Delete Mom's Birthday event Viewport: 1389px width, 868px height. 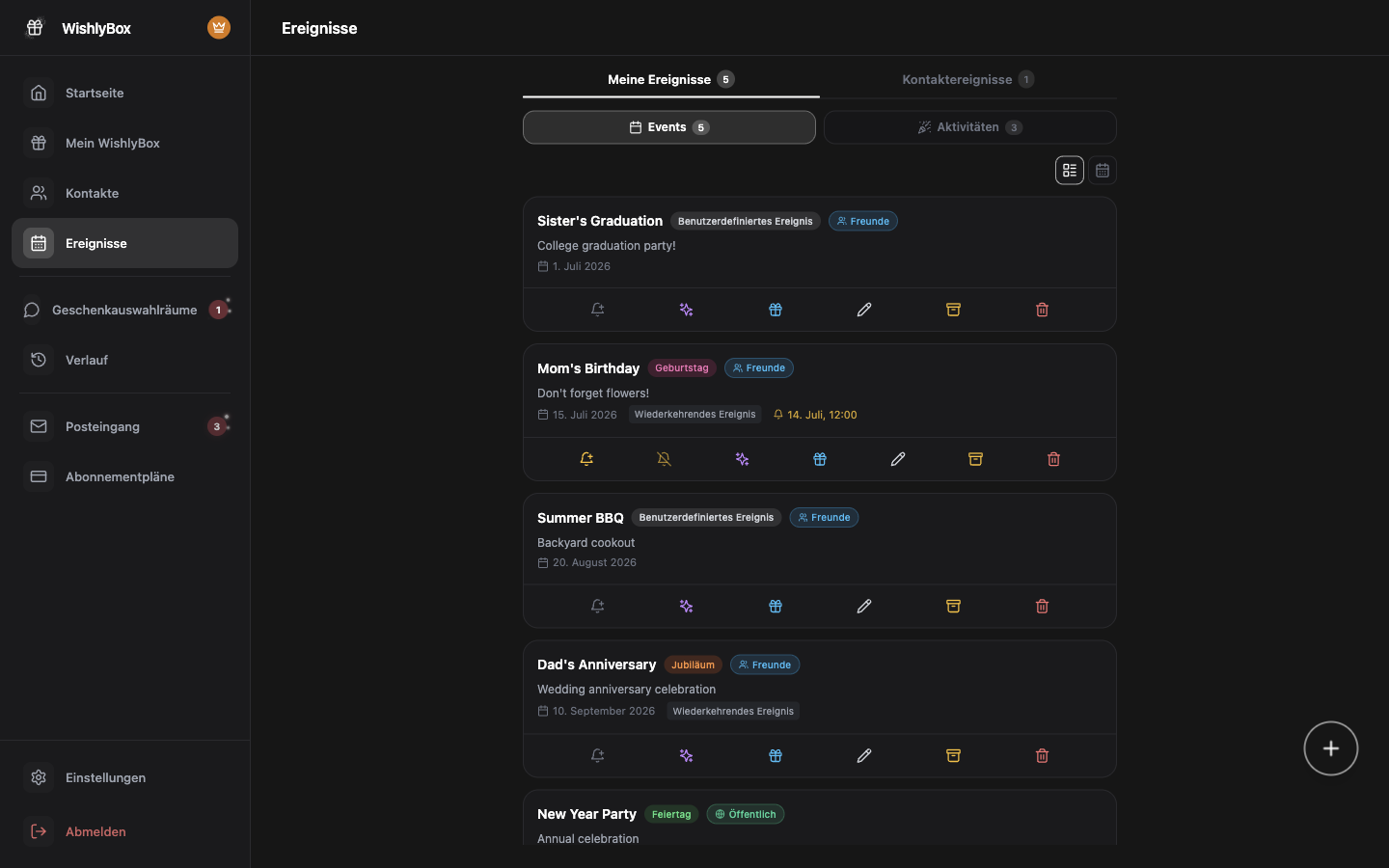1053,459
